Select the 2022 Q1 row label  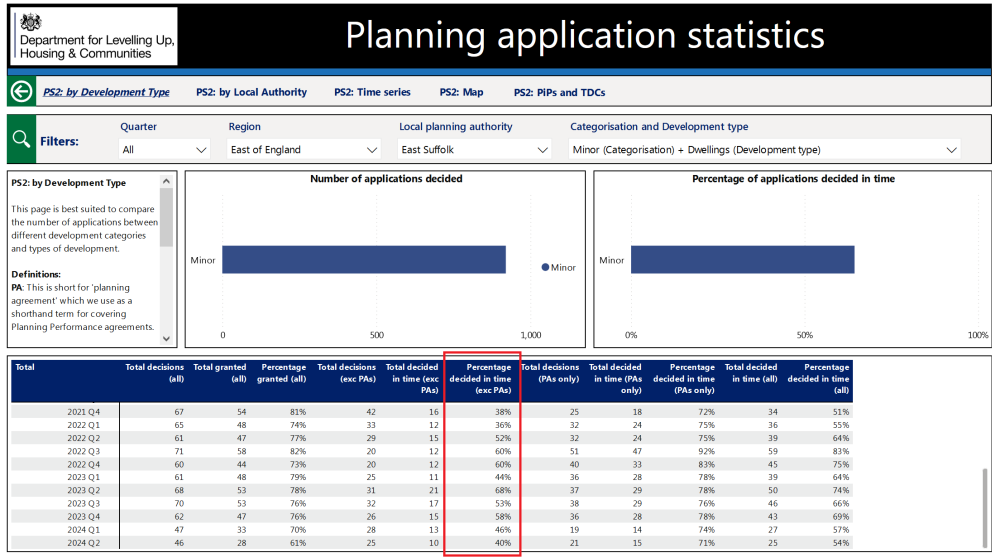click(x=84, y=425)
